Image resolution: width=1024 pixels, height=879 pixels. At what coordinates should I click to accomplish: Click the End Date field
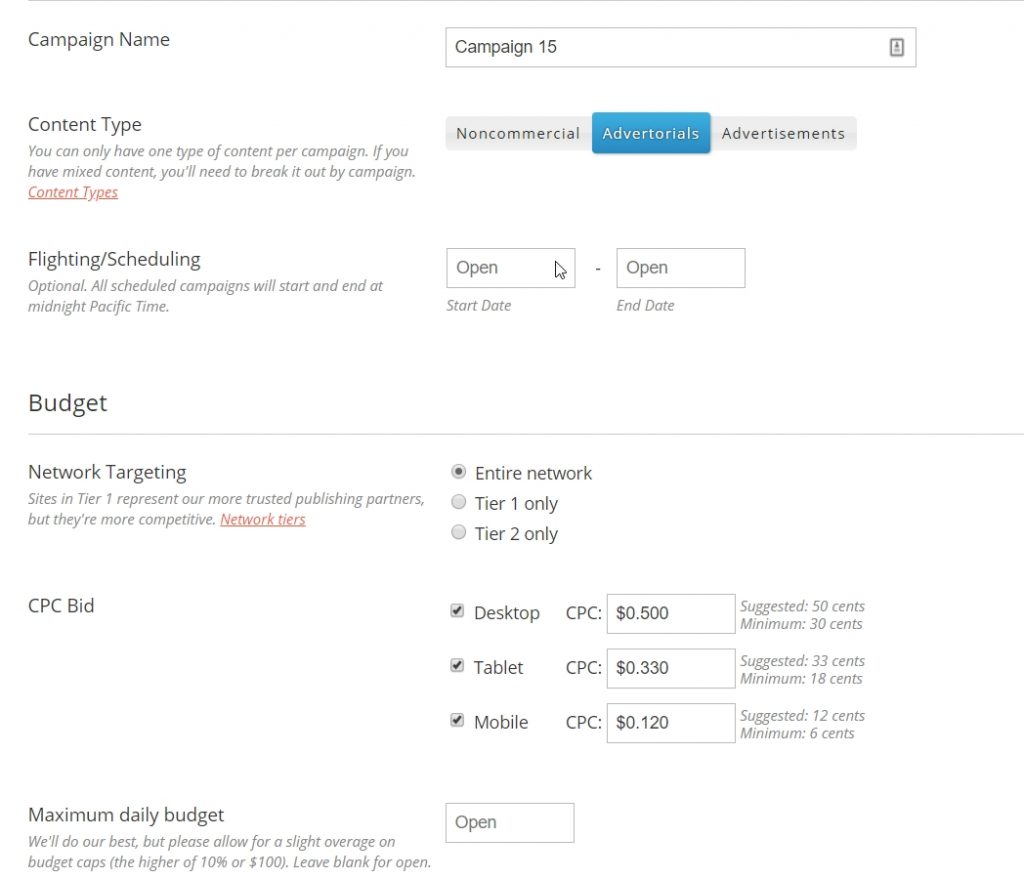pos(680,268)
